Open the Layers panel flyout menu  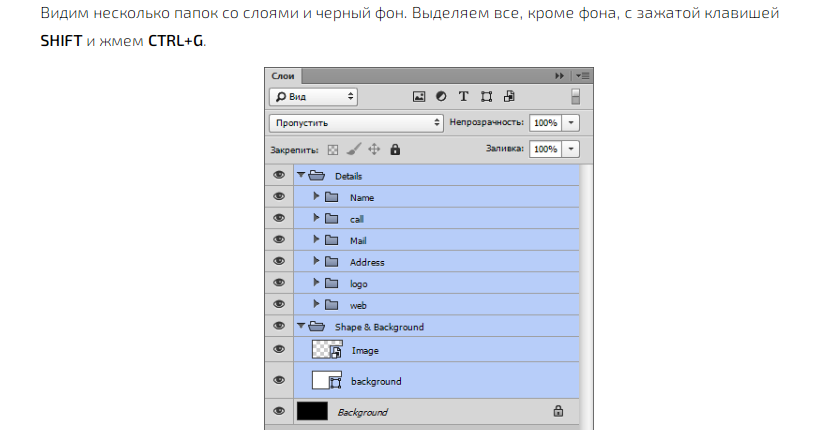point(583,76)
